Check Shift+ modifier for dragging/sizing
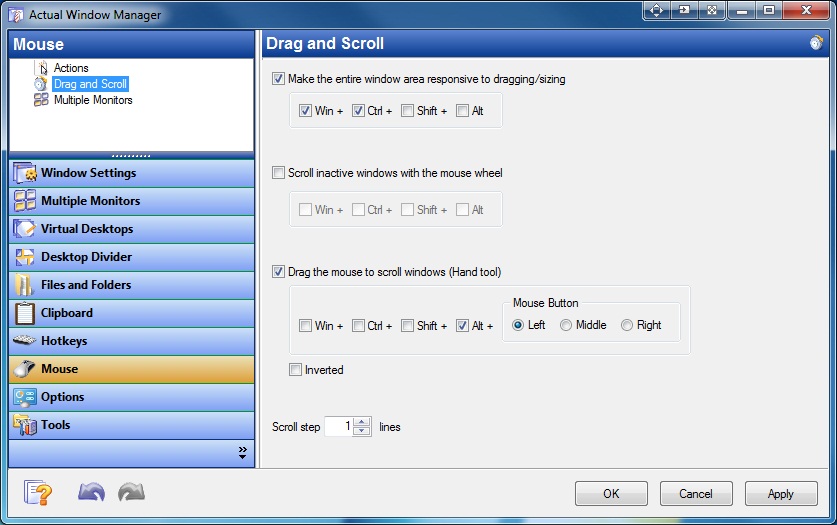 [407, 110]
